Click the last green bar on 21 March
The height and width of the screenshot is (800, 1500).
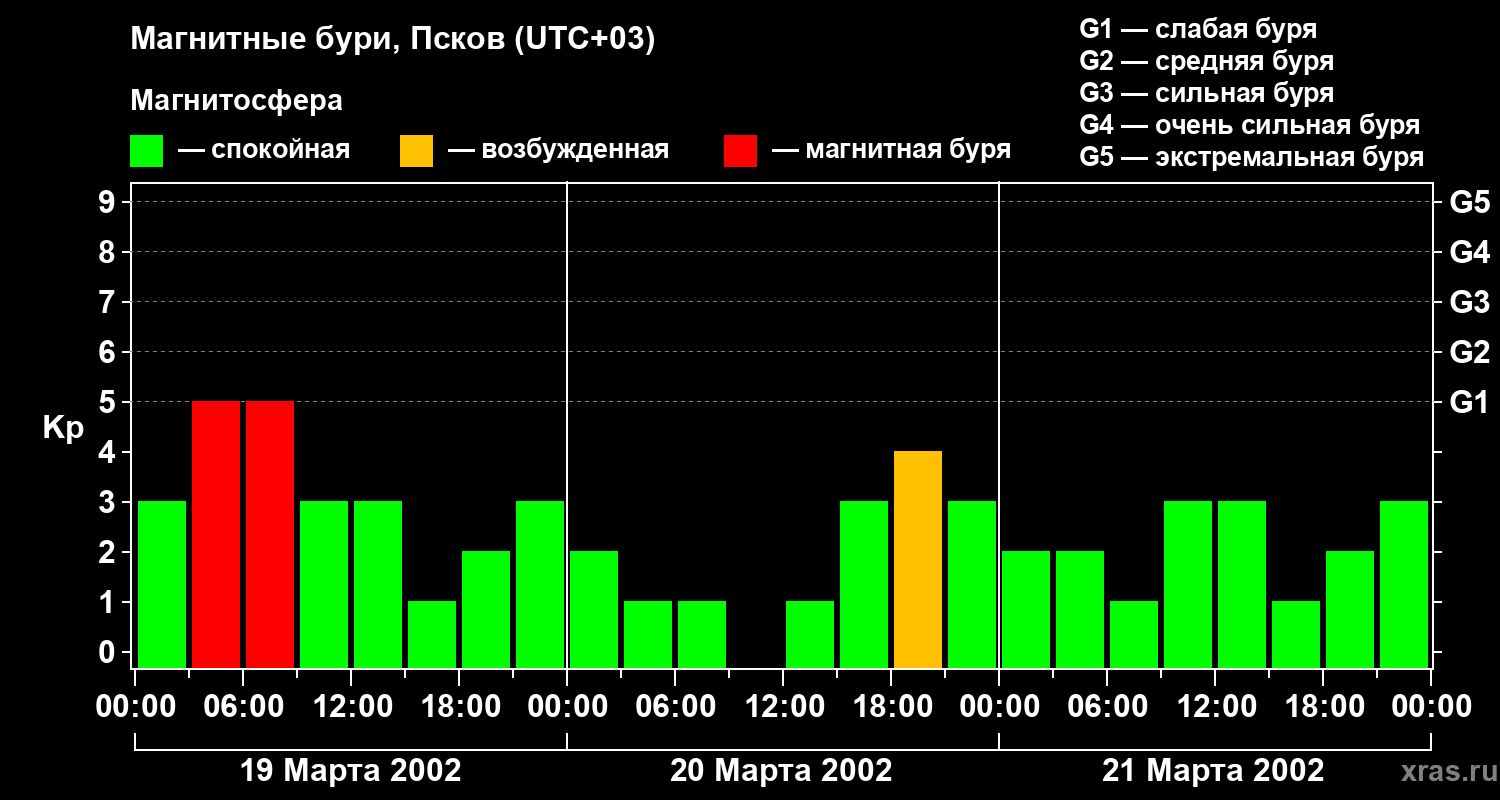click(1404, 584)
